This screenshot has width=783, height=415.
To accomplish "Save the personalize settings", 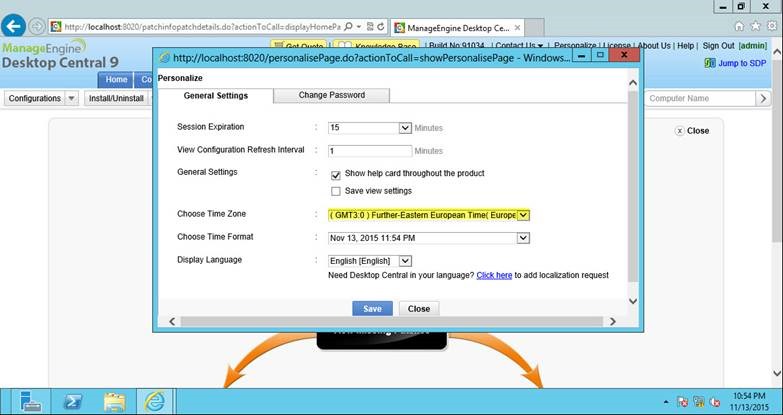I will pyautogui.click(x=372, y=309).
